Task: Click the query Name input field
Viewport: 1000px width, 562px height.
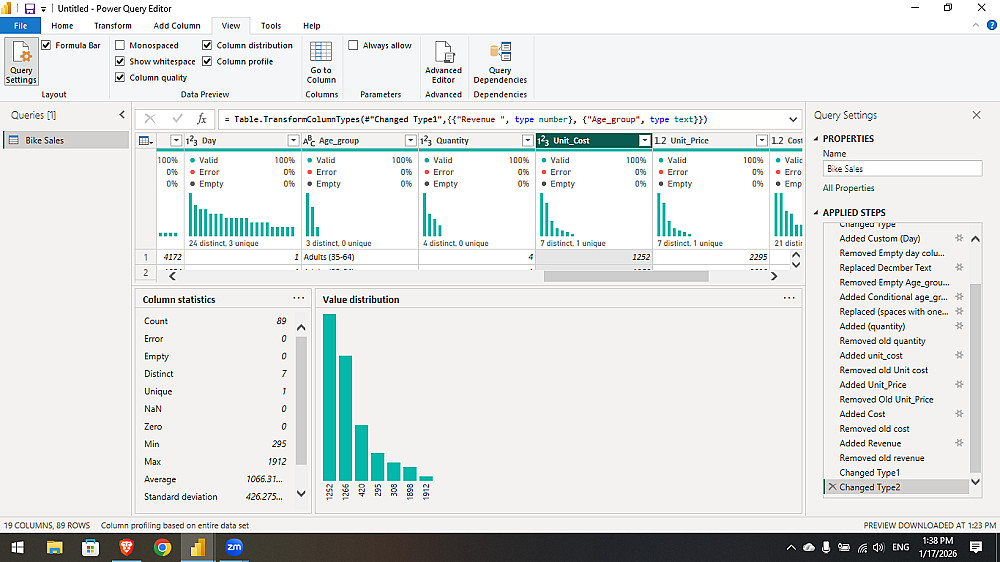Action: coord(902,169)
